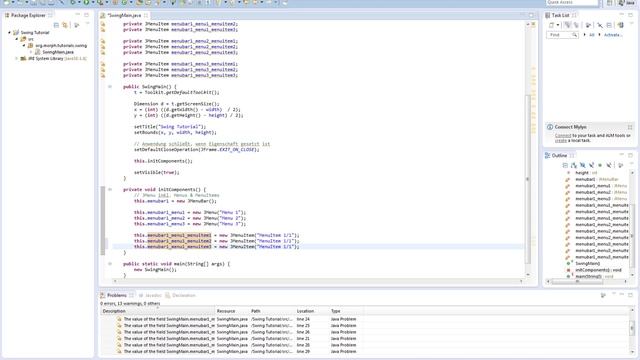Click the New Task icon in Task List
The height and width of the screenshot is (360, 640).
(551, 25)
